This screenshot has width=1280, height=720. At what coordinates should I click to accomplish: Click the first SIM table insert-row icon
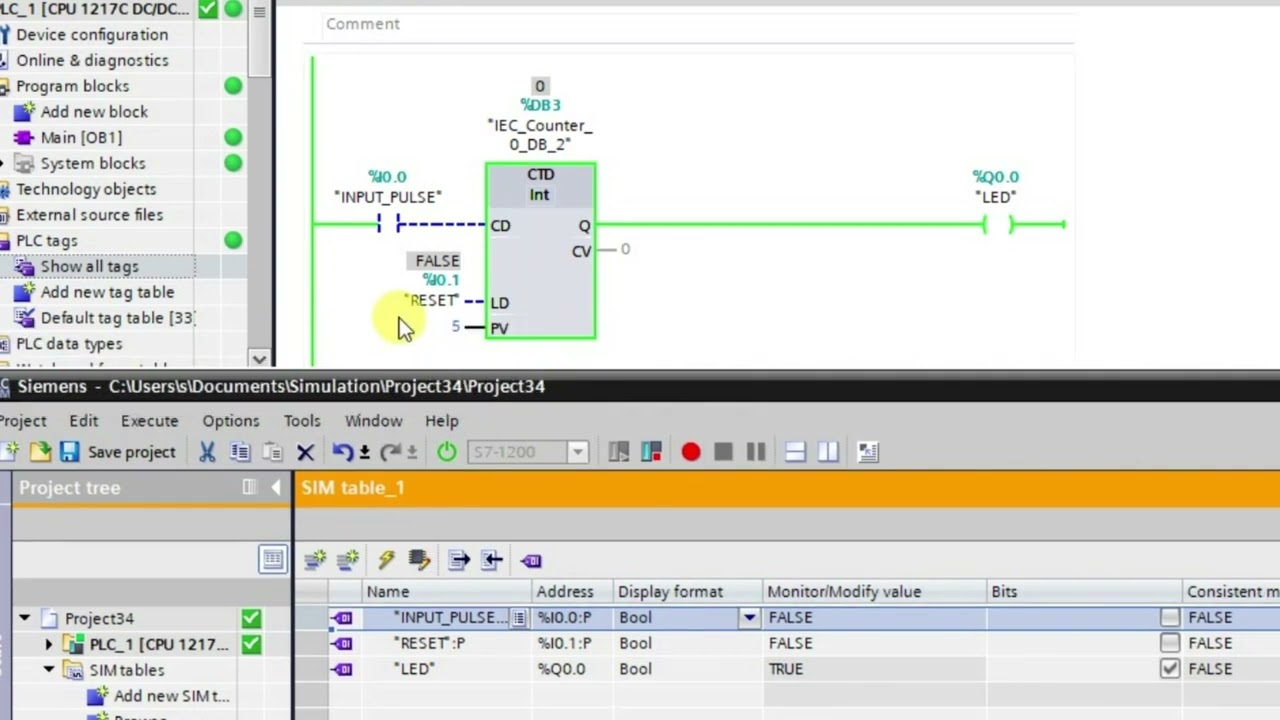coord(315,560)
